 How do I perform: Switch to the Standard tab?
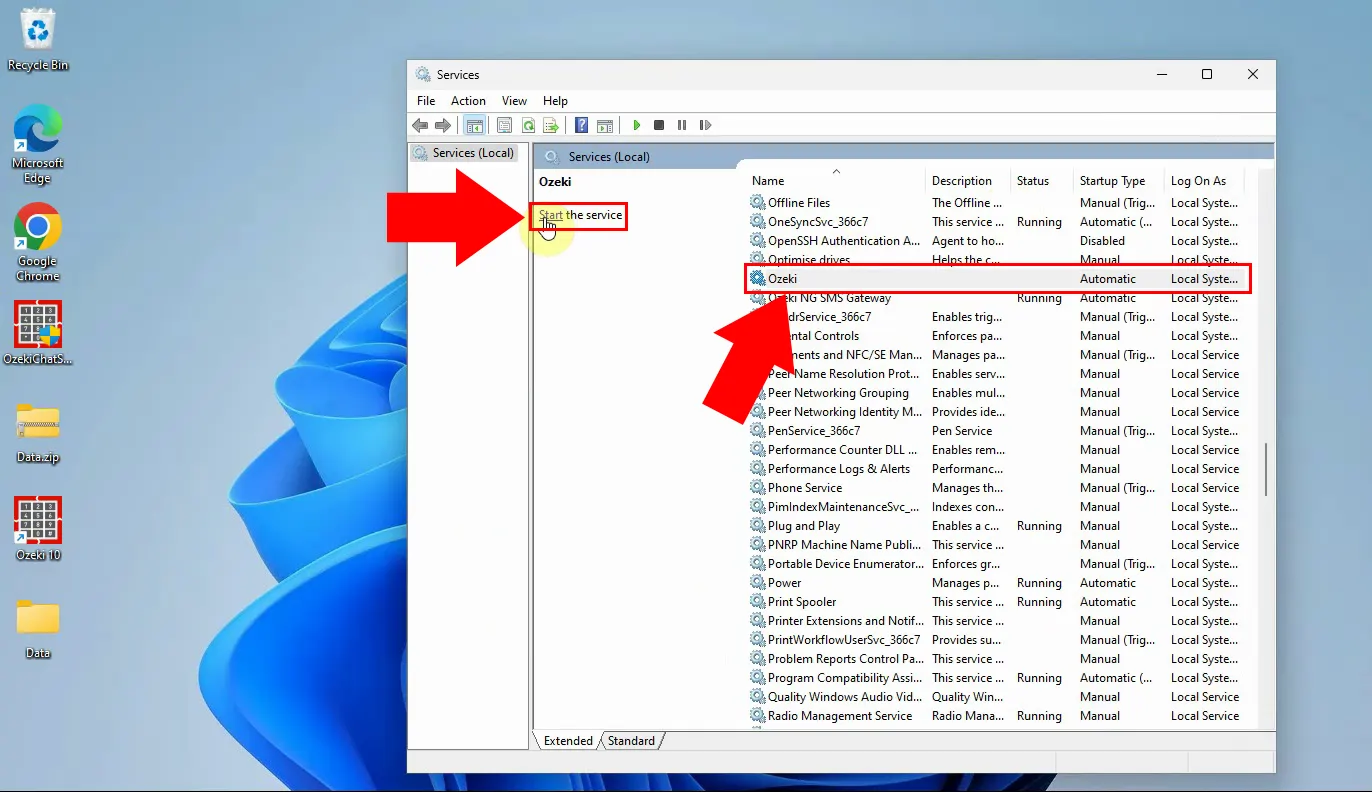click(631, 741)
